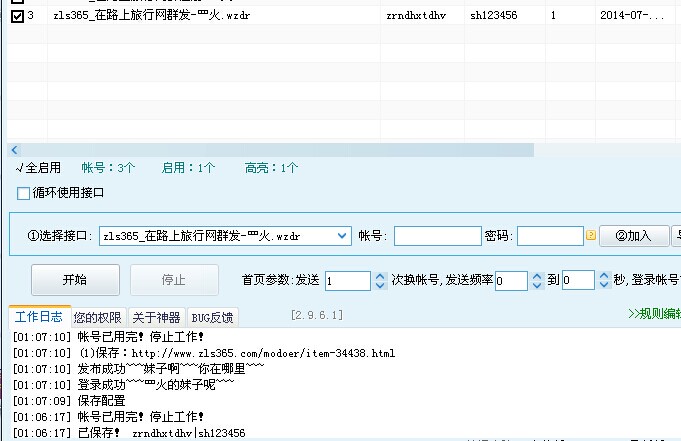Click the 发布成功 log line
The image size is (681, 441).
[x=139, y=369]
